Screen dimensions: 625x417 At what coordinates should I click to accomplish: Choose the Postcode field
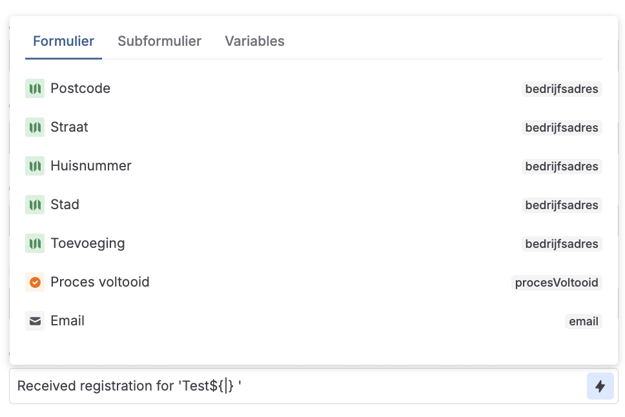point(80,89)
